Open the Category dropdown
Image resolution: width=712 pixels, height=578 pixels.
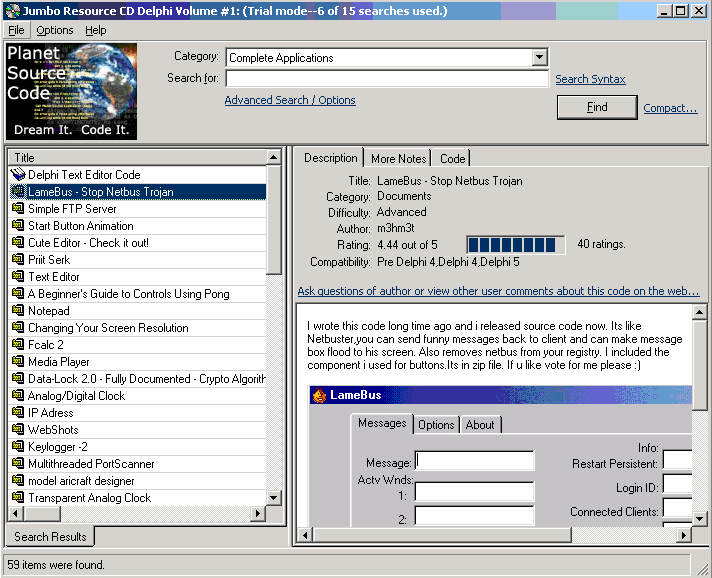click(x=539, y=57)
